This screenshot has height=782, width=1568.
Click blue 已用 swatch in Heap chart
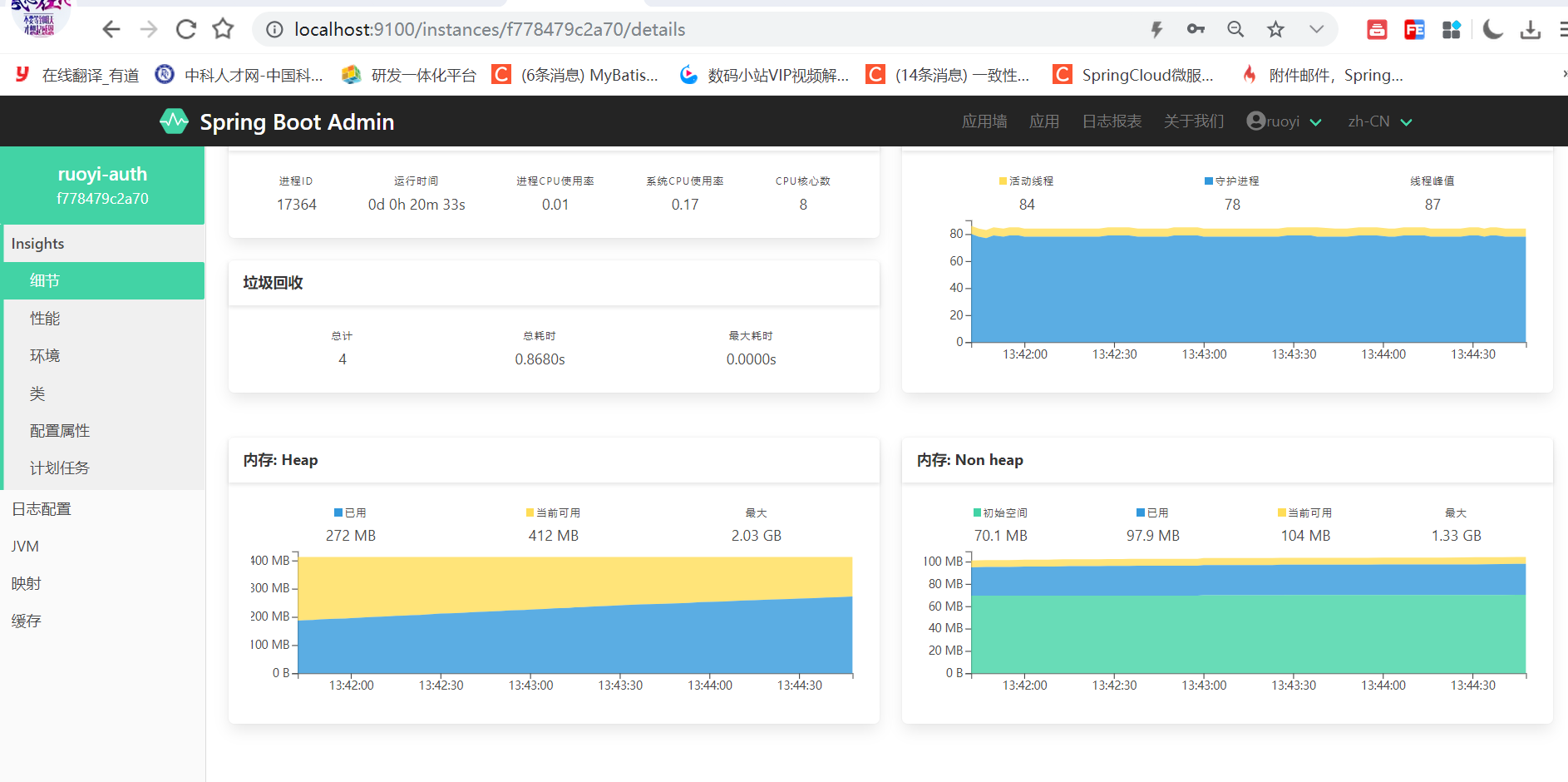tap(338, 513)
